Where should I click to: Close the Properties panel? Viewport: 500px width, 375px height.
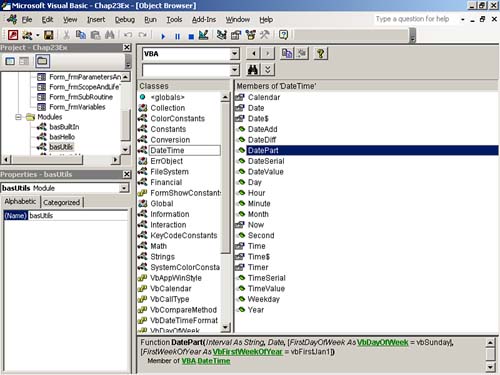point(127,174)
